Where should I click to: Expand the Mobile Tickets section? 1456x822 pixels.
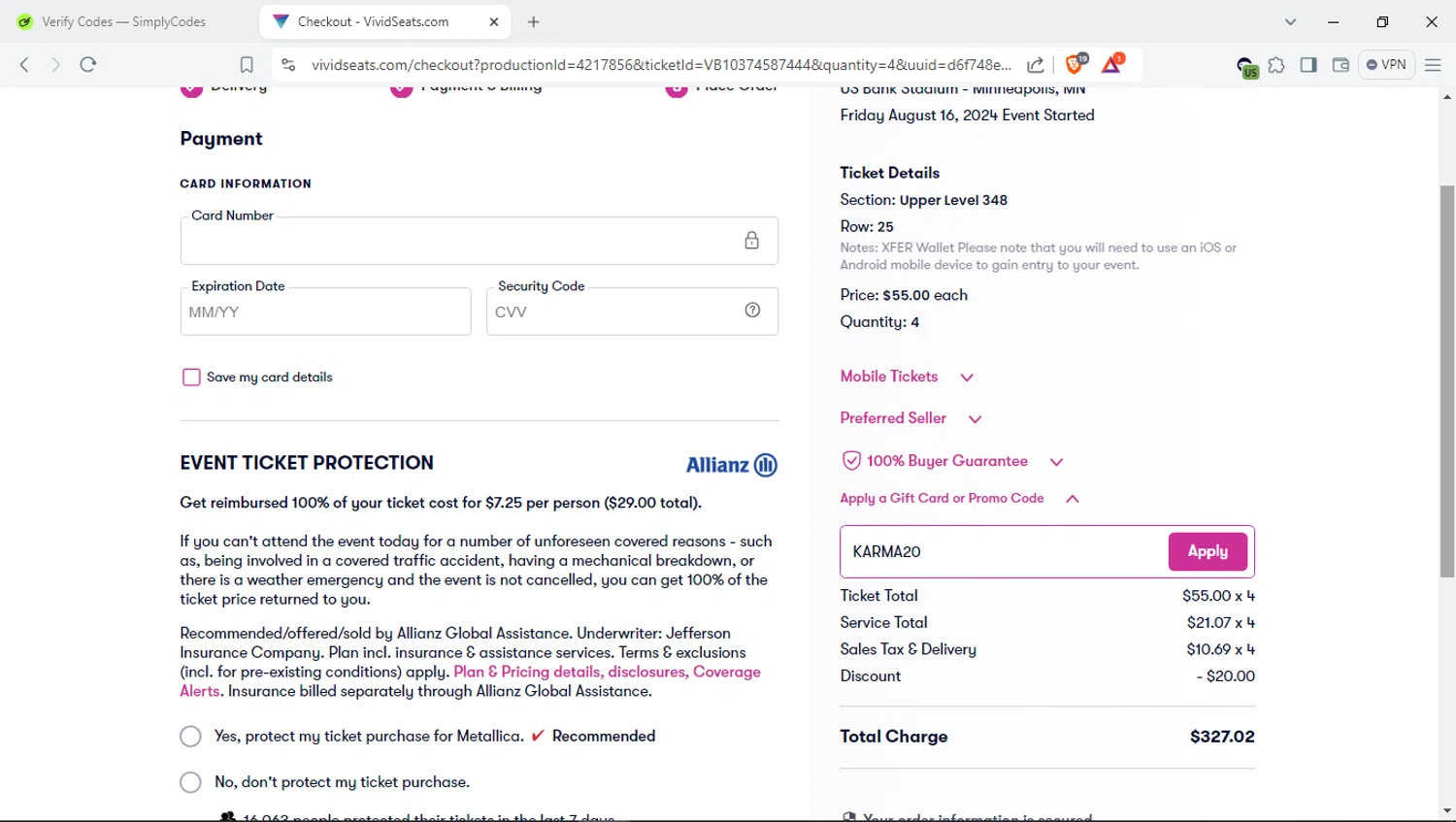click(x=907, y=377)
